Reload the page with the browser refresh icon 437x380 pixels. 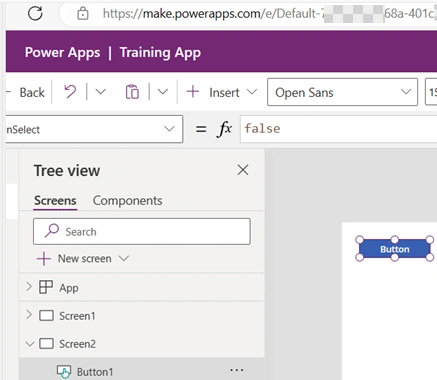(35, 13)
